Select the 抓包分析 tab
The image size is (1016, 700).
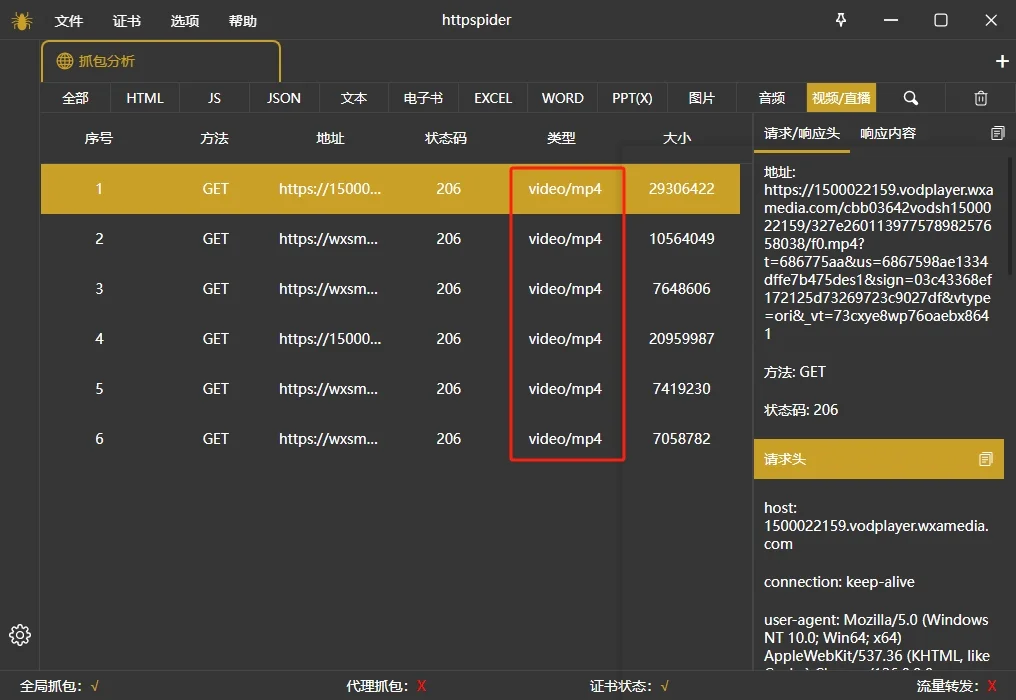pyautogui.click(x=161, y=62)
